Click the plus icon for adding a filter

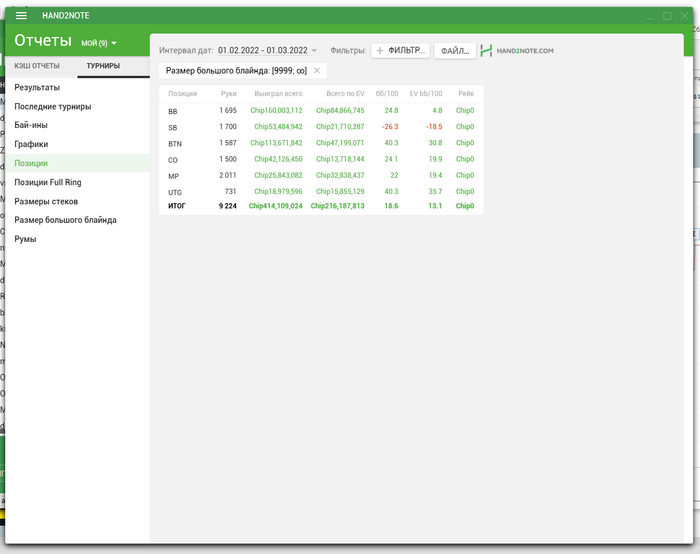(x=380, y=50)
